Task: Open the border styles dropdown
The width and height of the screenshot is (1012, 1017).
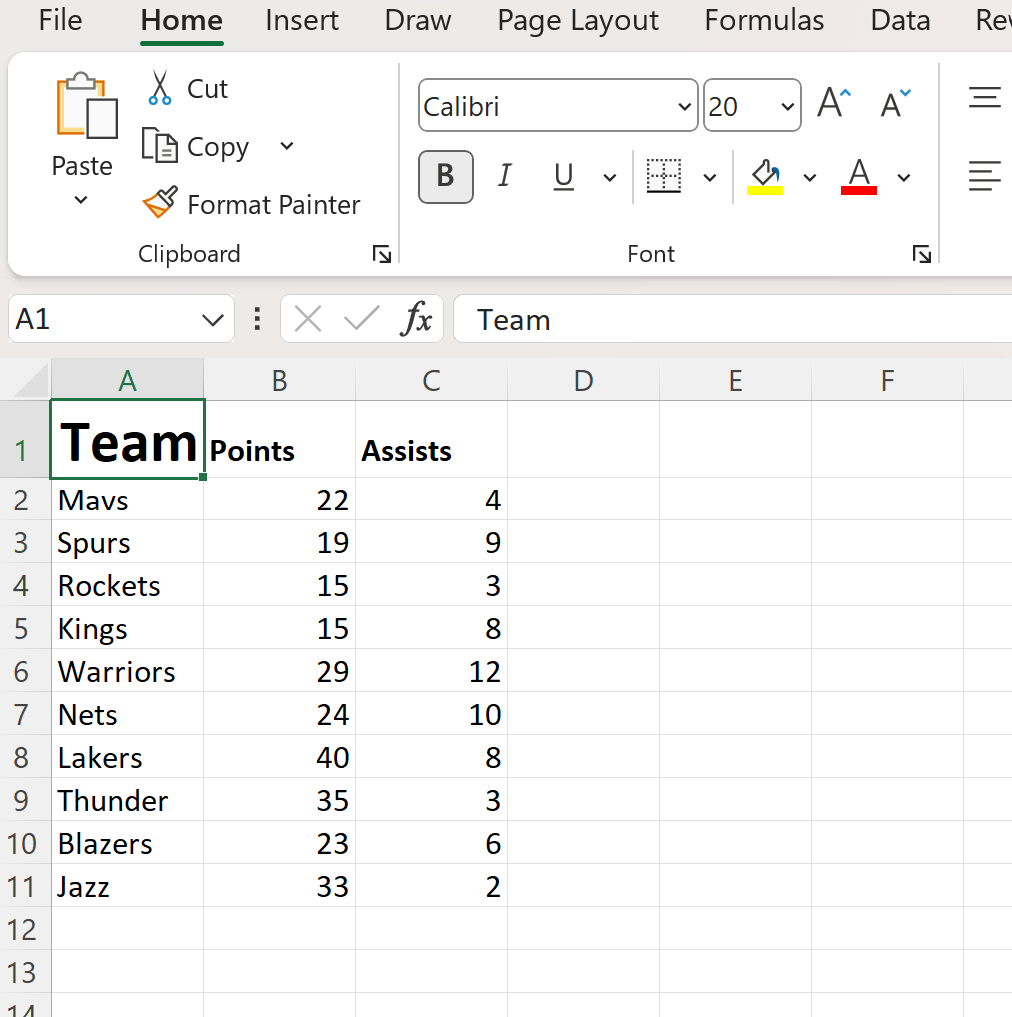Action: 710,176
